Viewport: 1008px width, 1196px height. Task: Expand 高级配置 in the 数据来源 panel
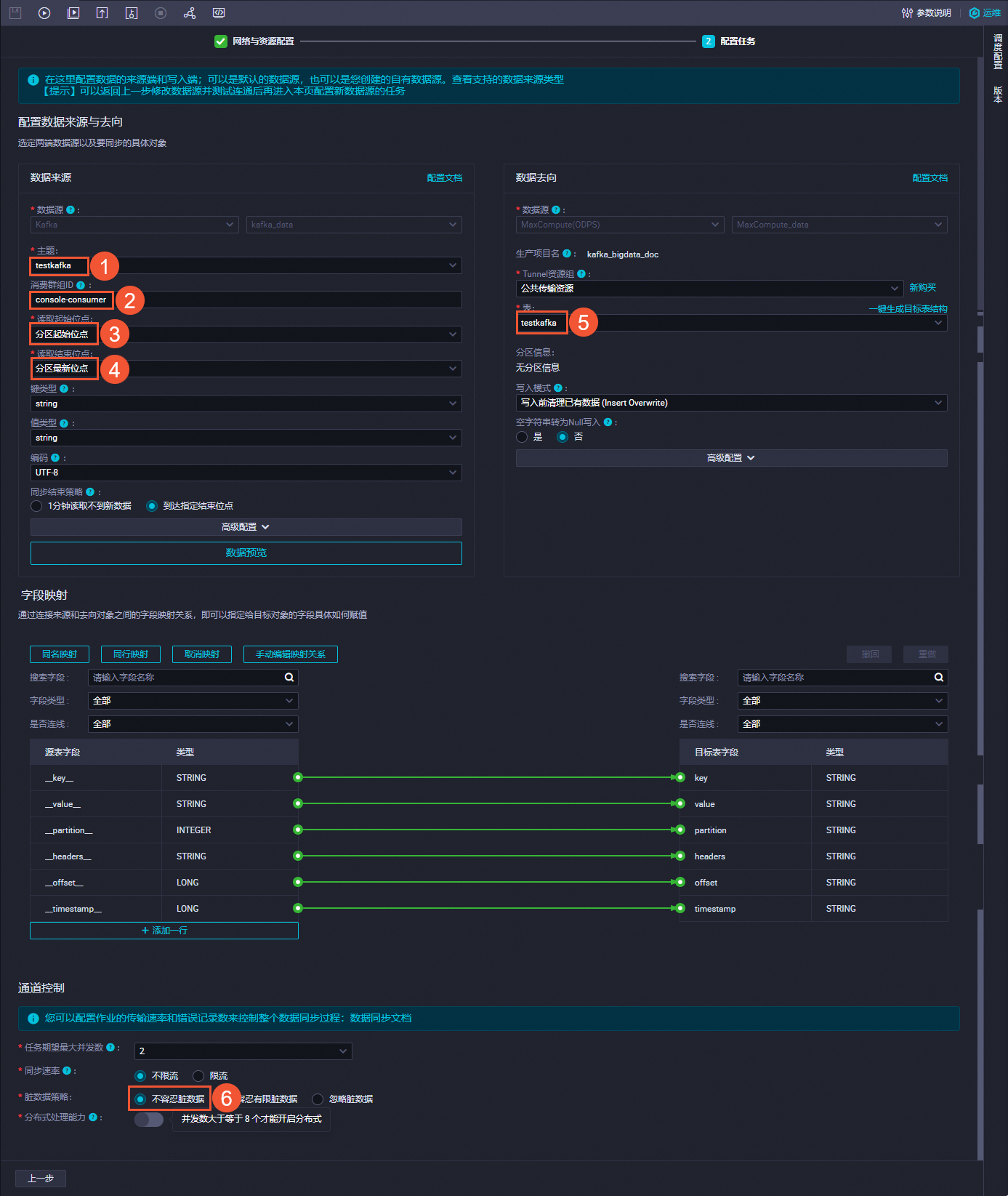click(246, 527)
